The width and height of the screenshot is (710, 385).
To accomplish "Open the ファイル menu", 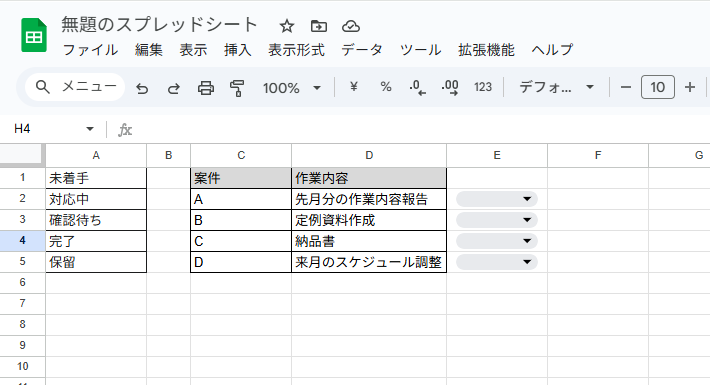I will (90, 50).
